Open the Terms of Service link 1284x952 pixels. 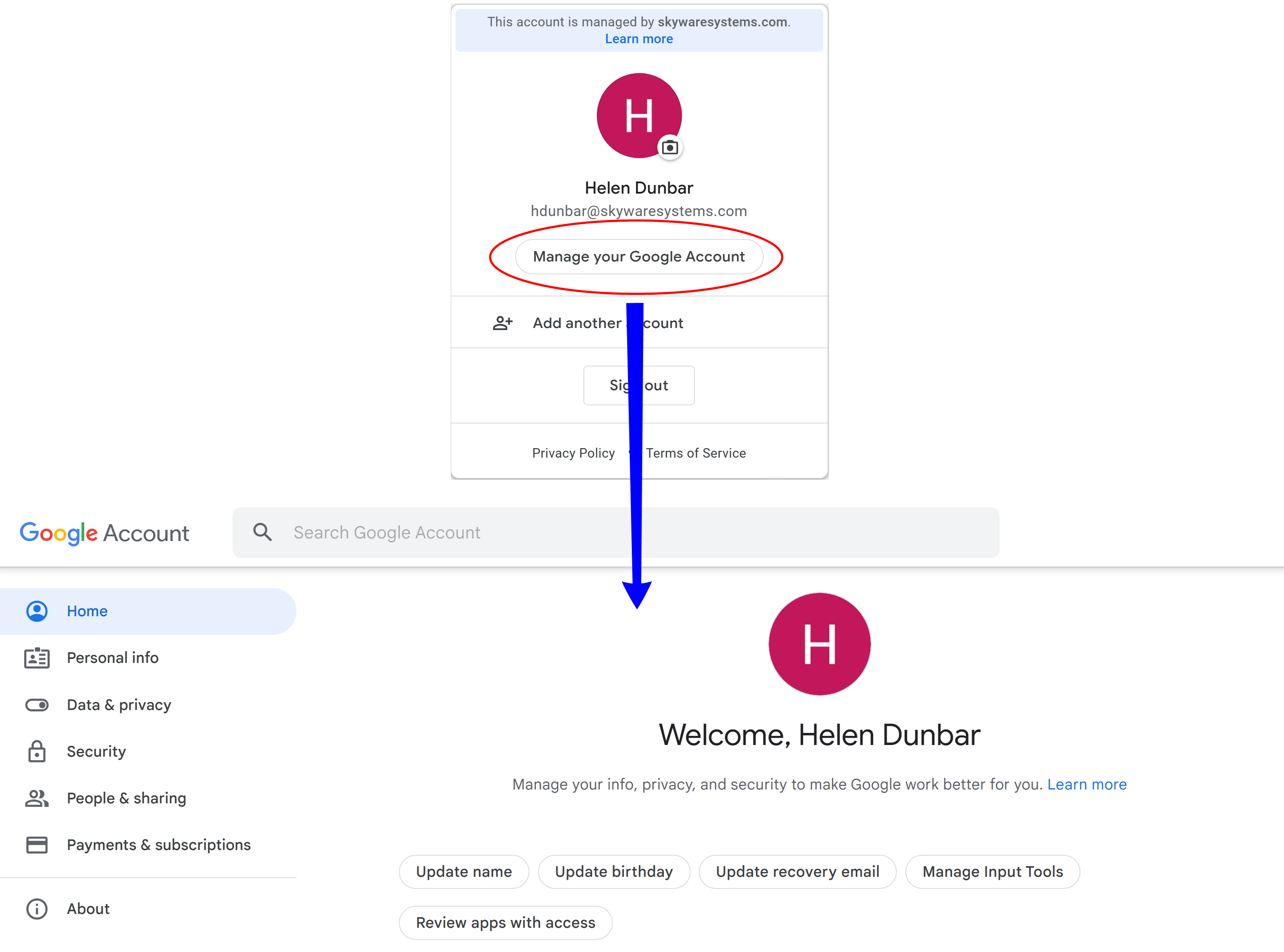pos(696,453)
